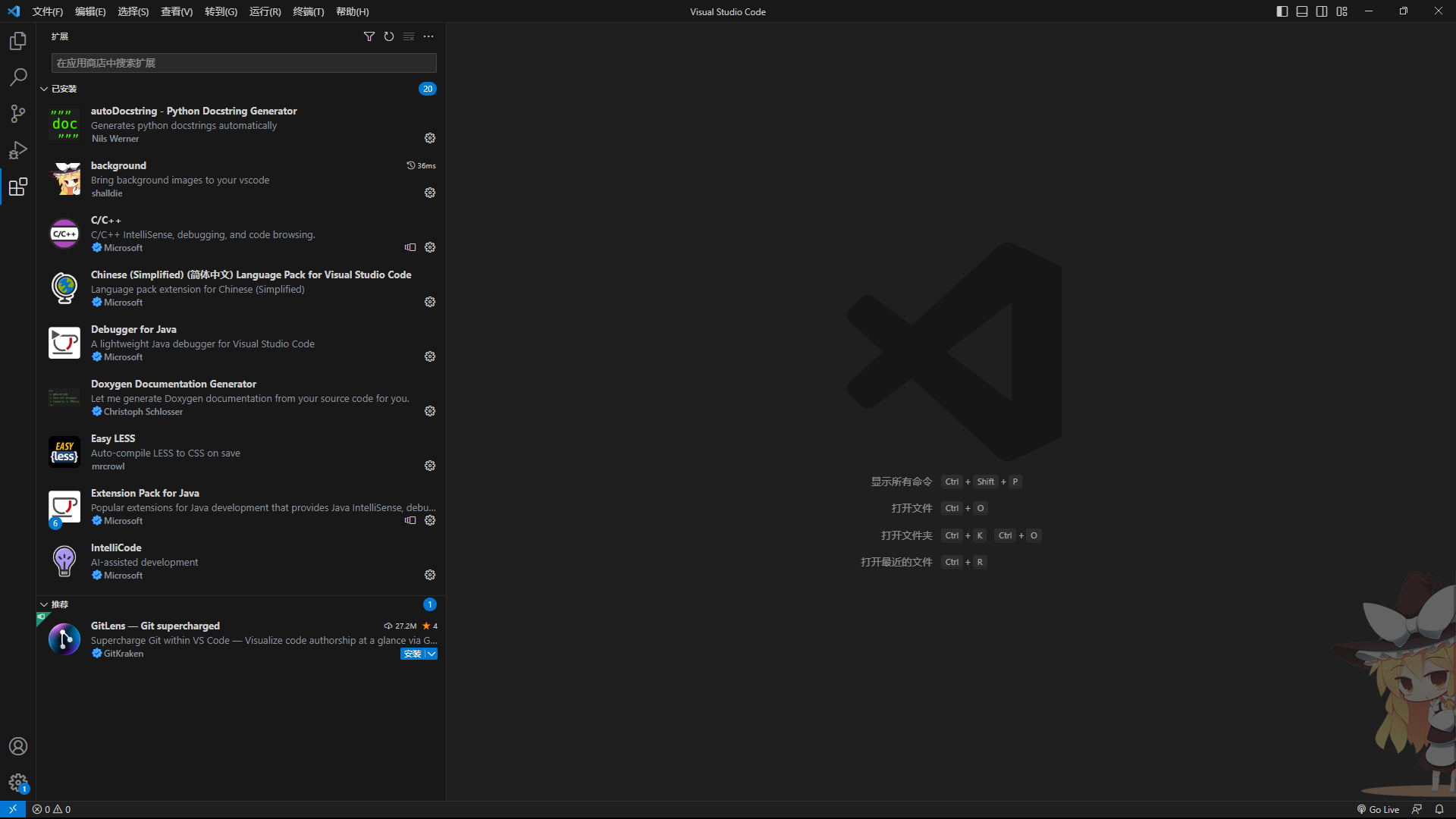The image size is (1456, 819).
Task: Refresh the extensions list
Action: point(389,36)
